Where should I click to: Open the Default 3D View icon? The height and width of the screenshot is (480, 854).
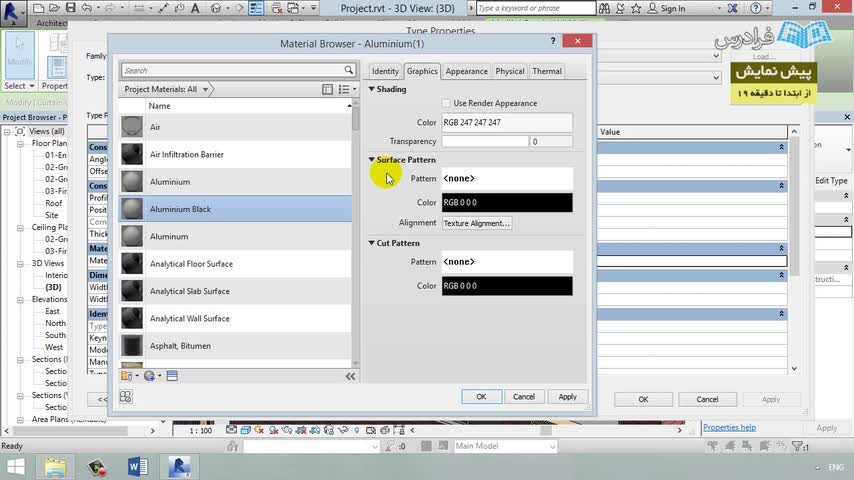point(216,8)
